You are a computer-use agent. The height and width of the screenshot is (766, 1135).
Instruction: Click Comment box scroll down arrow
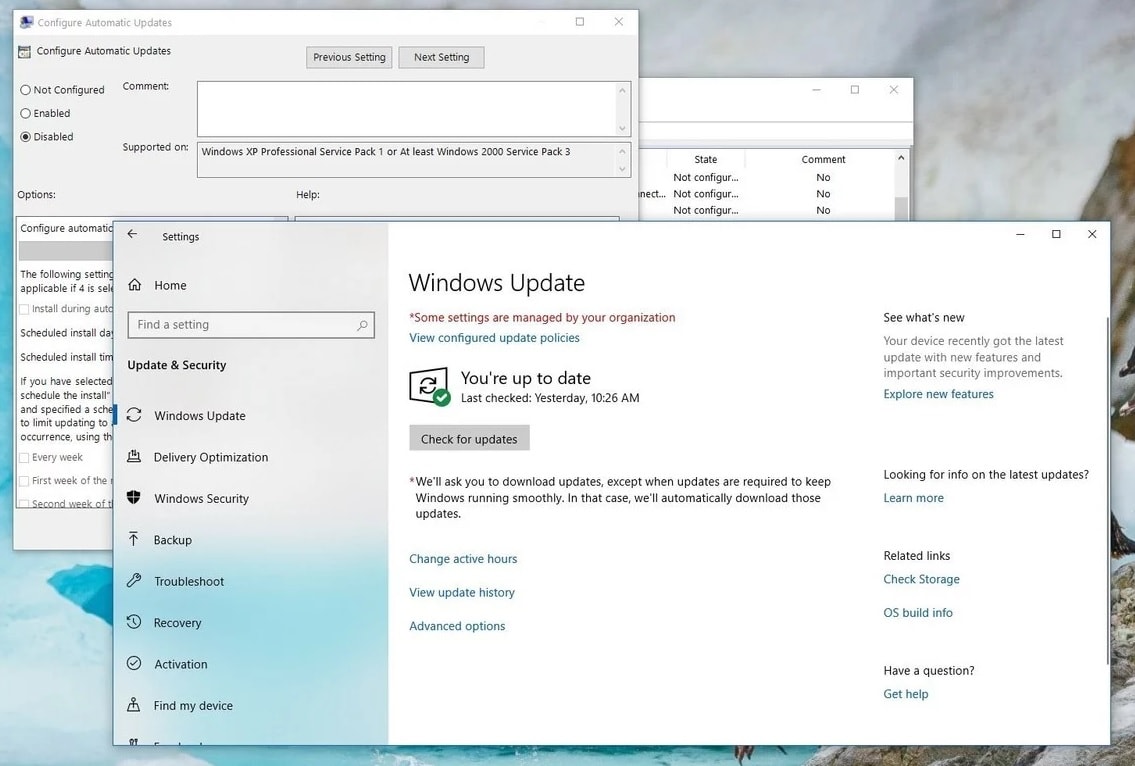[623, 128]
